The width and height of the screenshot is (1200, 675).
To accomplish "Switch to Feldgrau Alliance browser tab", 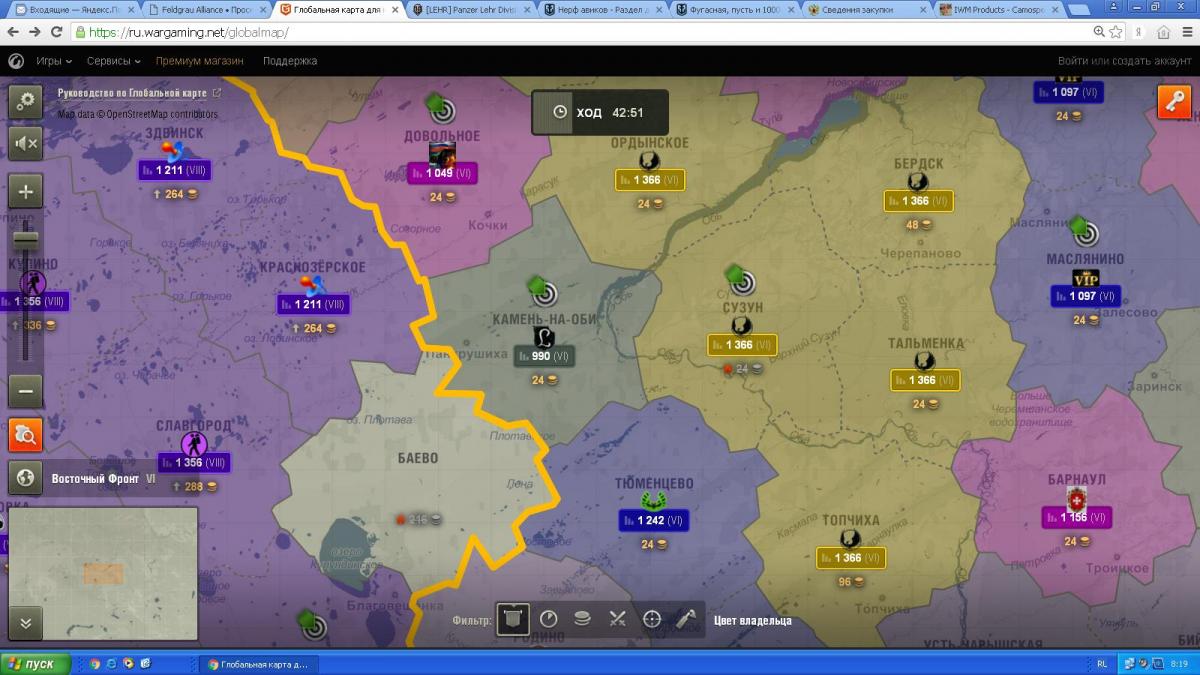I will (206, 9).
